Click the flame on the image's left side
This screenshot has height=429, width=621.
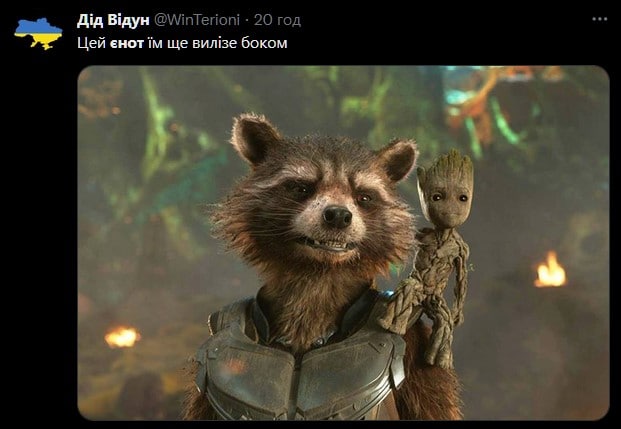(x=122, y=337)
